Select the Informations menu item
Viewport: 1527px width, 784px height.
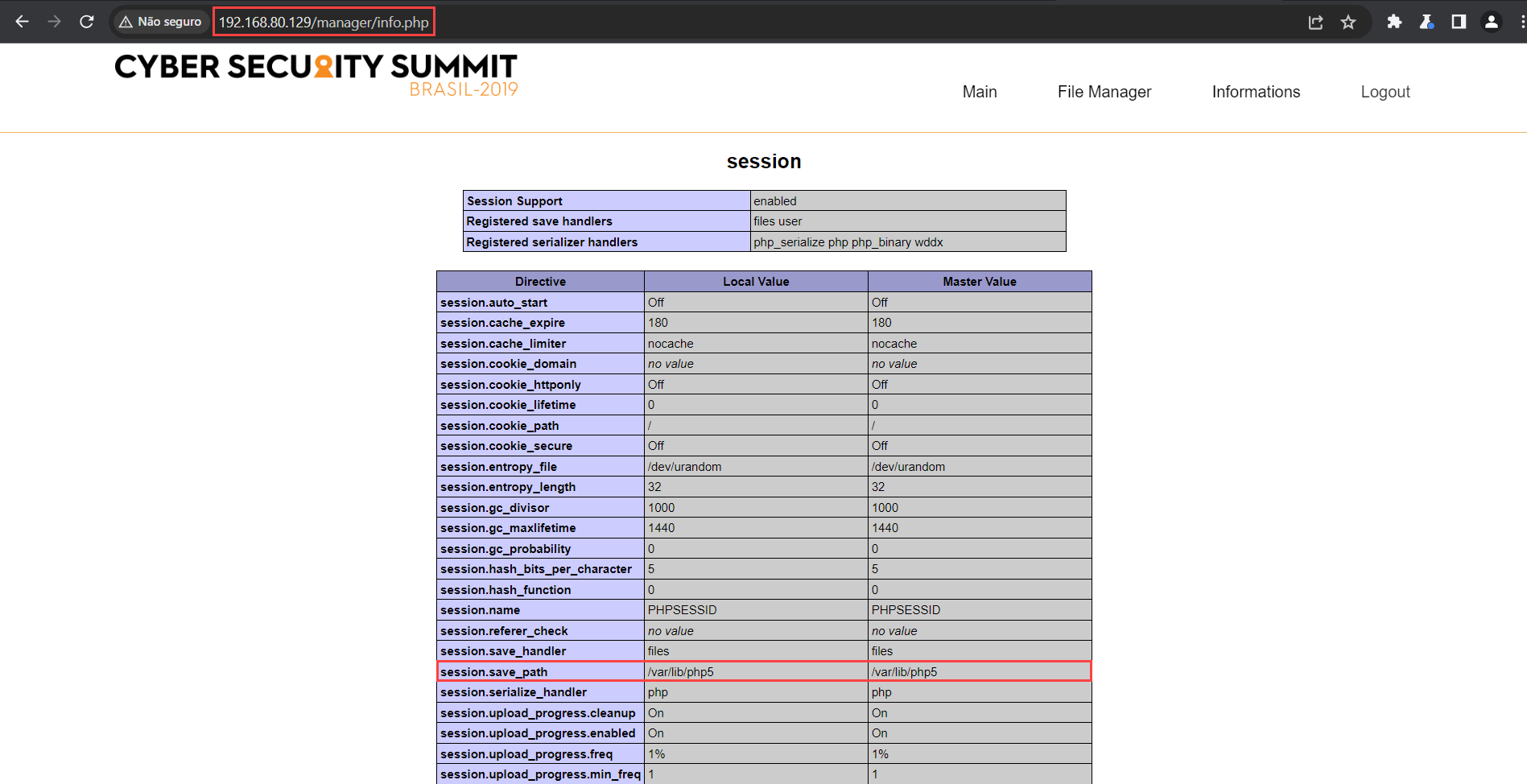1256,92
